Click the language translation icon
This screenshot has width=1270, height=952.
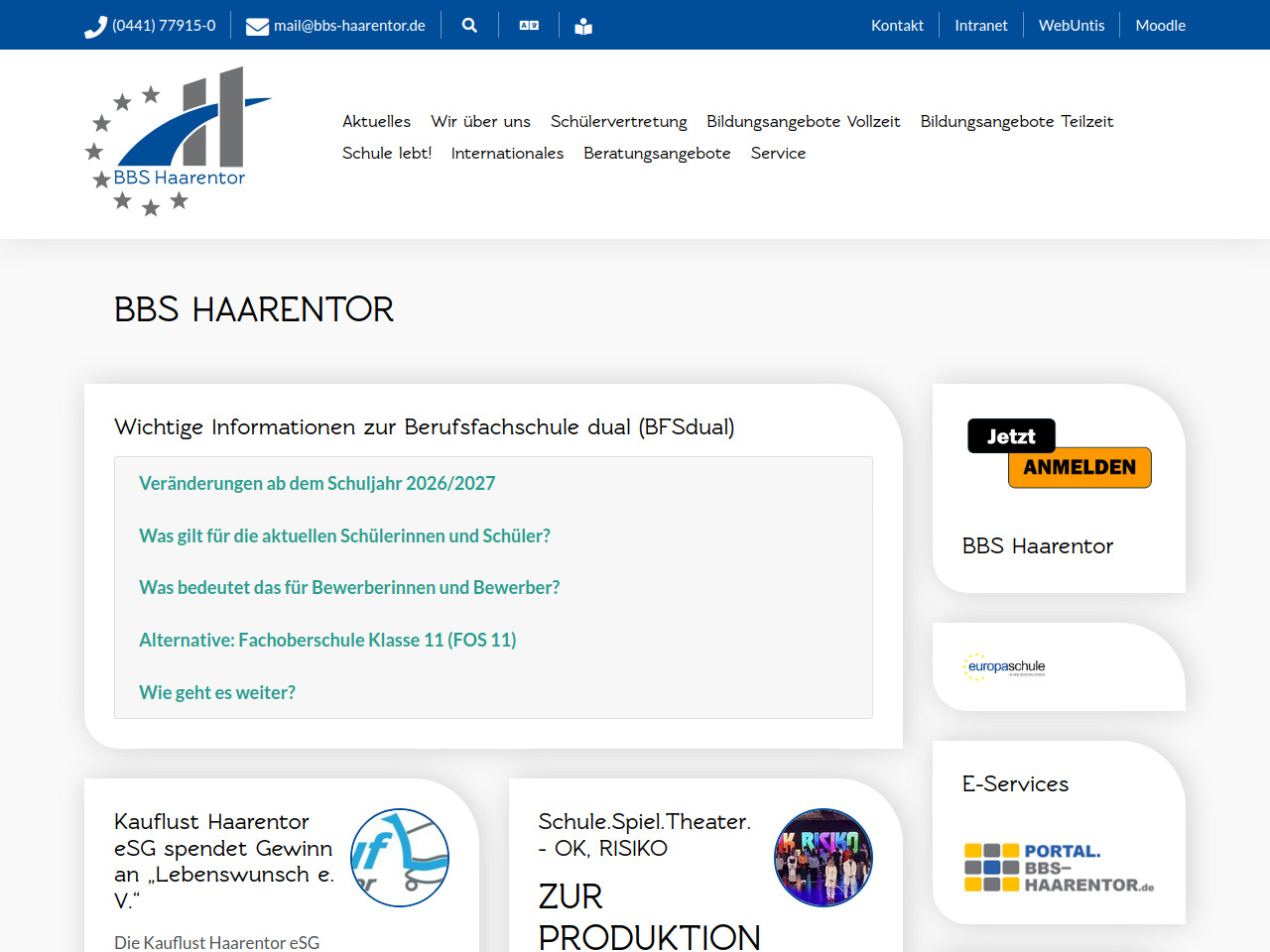pos(529,26)
